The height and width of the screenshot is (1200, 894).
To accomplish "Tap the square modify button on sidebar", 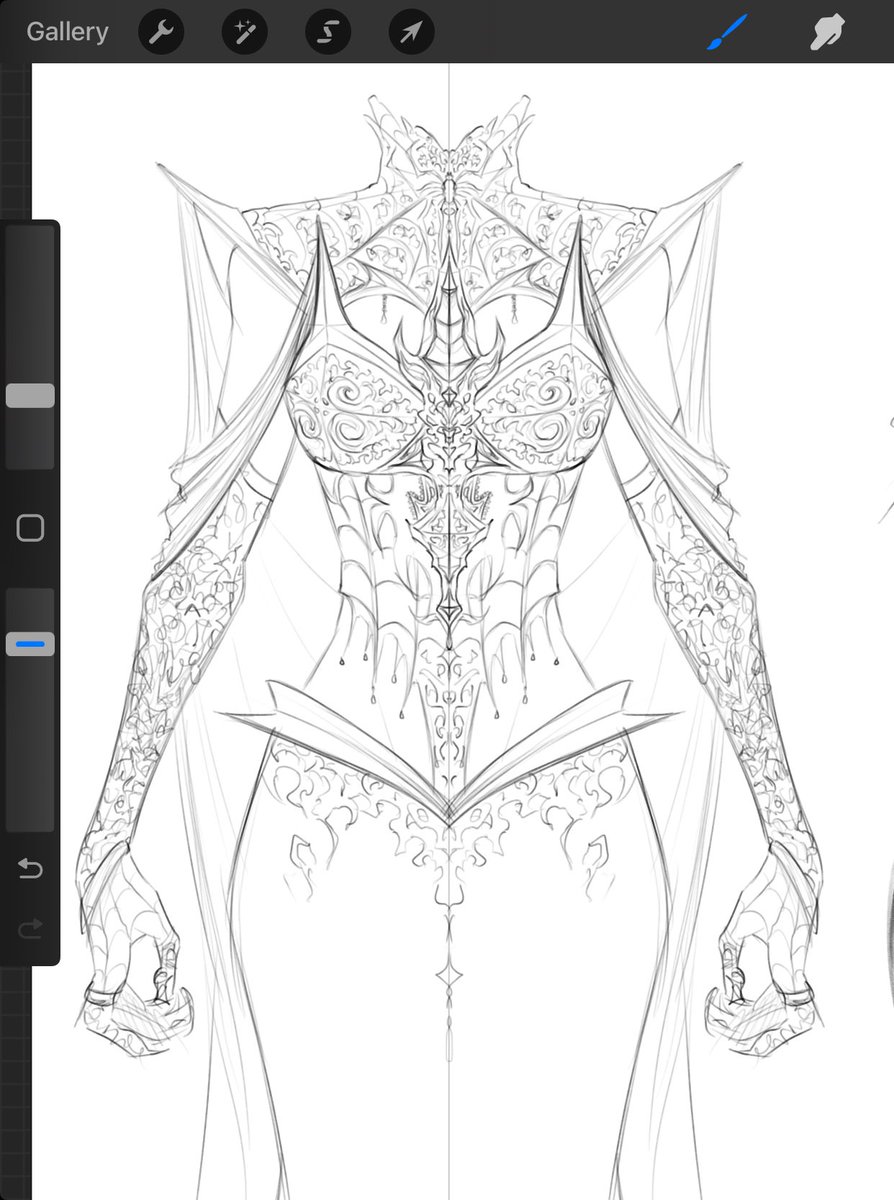I will [x=30, y=528].
